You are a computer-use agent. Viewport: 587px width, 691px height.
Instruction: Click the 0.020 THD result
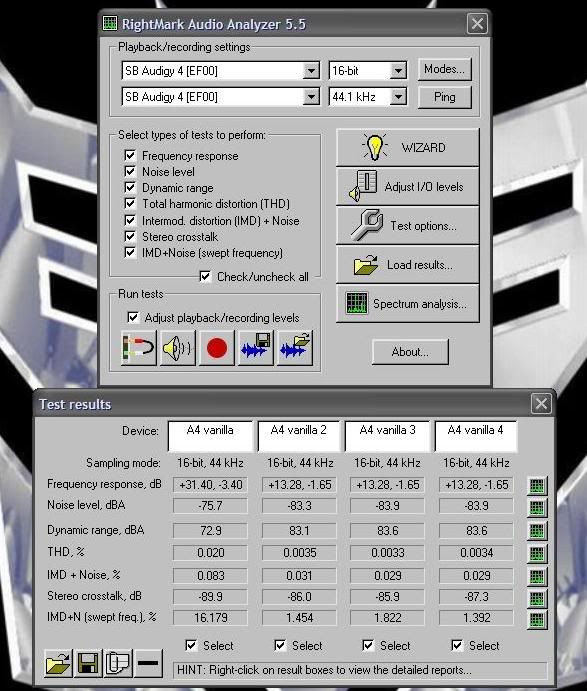coord(211,553)
